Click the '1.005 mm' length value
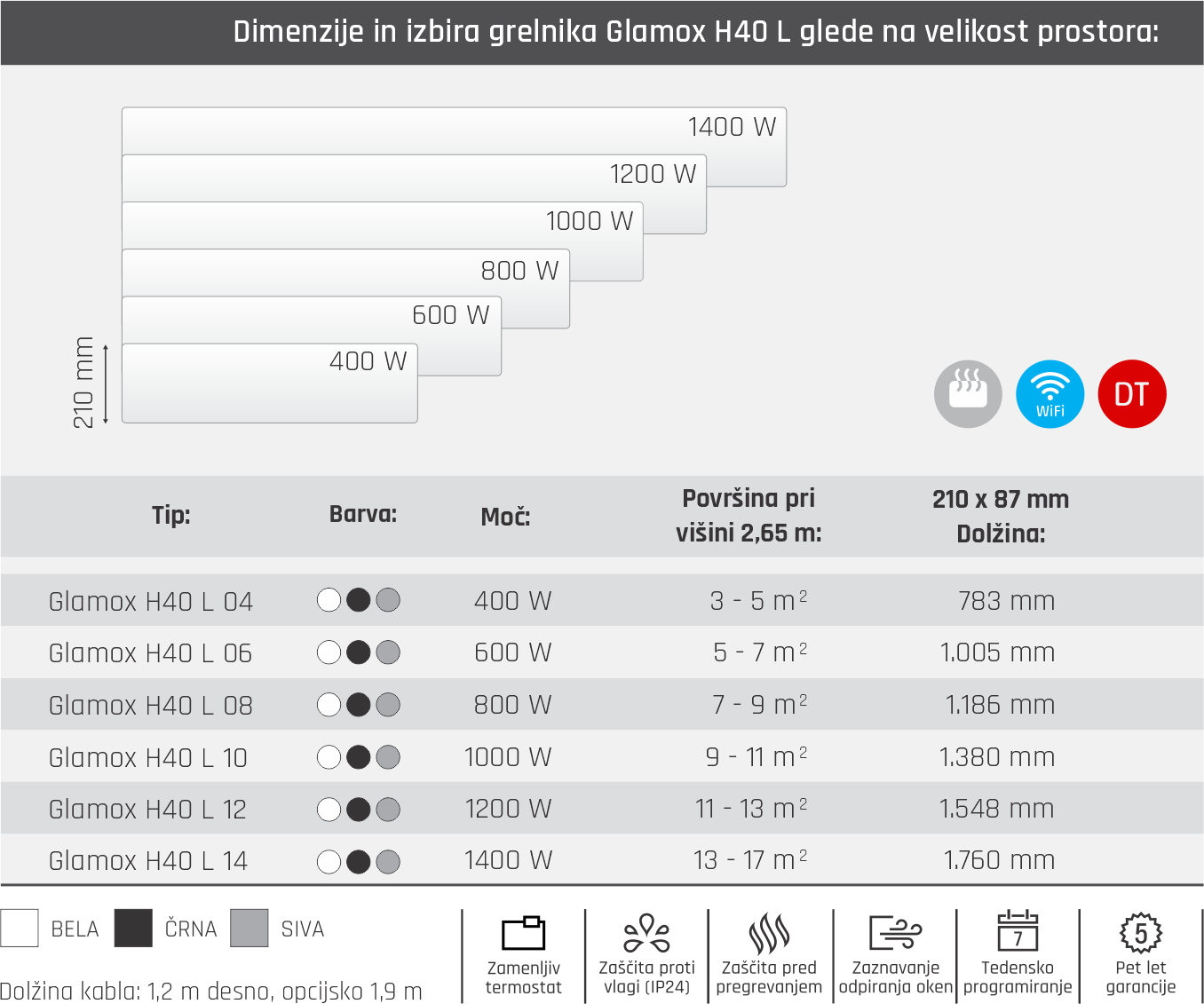 click(x=998, y=652)
